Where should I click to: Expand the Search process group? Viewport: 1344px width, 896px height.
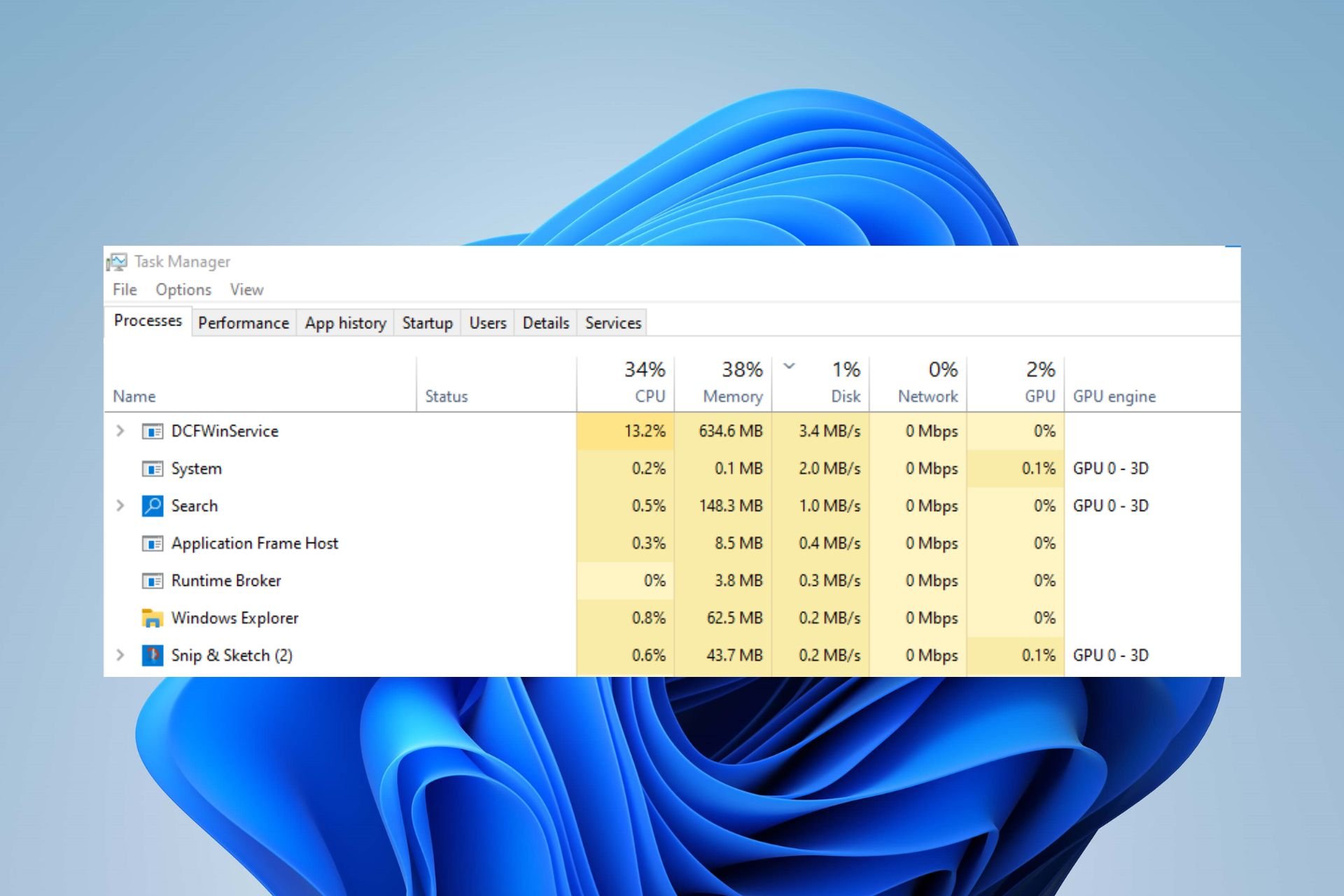click(x=120, y=505)
